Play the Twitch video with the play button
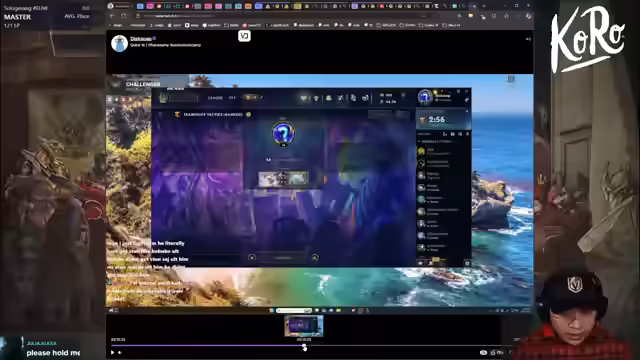This screenshot has width=640, height=360. pos(113,352)
